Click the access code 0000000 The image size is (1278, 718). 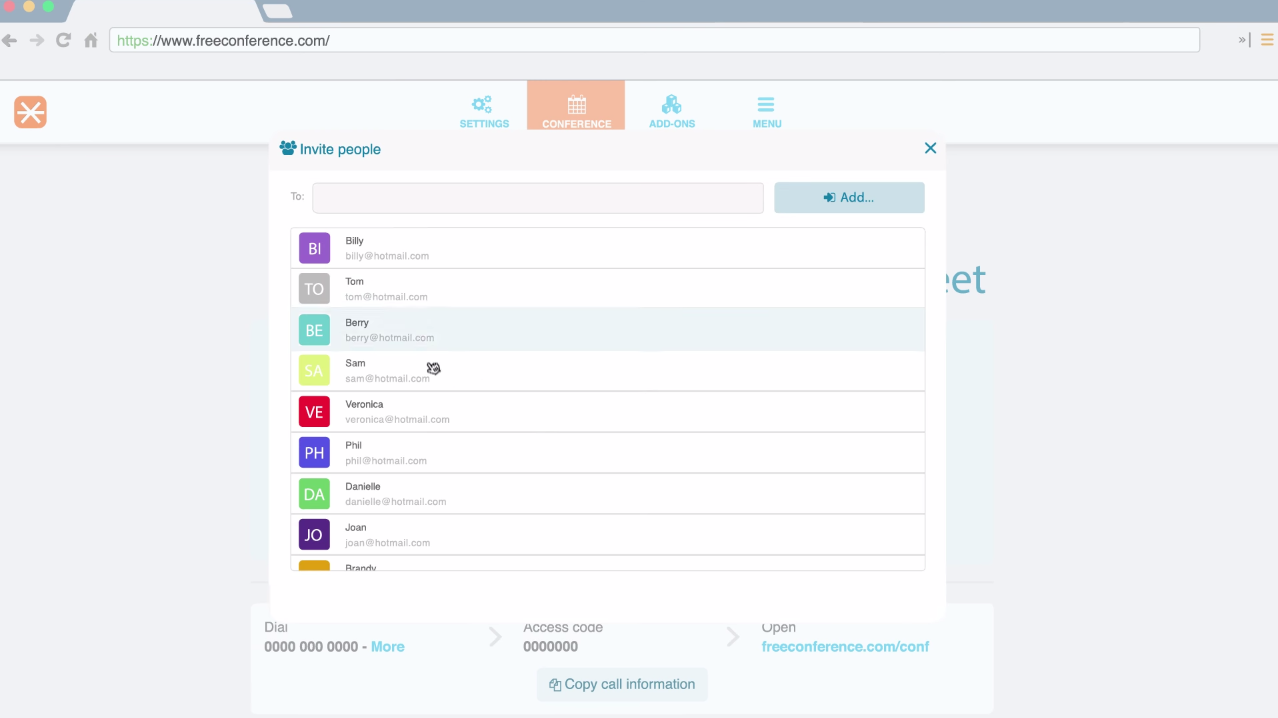pos(550,647)
